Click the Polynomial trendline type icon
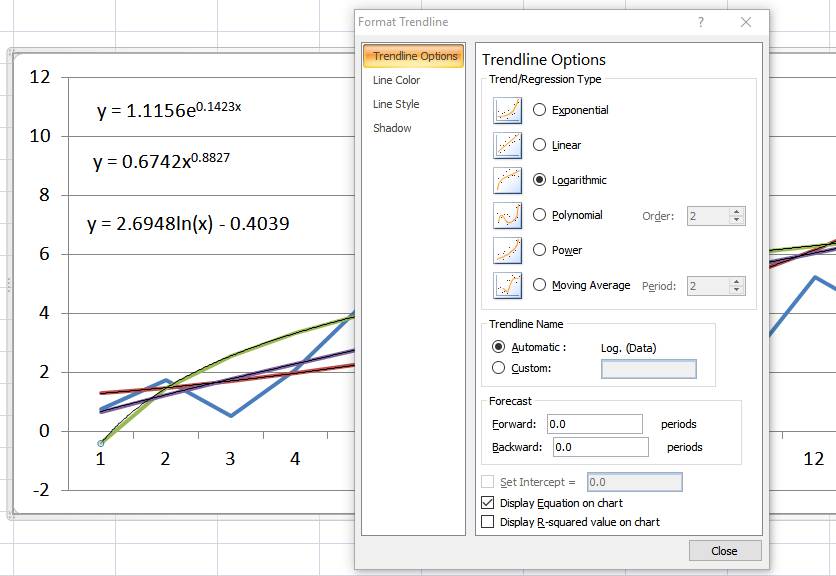The image size is (836, 576). [508, 215]
